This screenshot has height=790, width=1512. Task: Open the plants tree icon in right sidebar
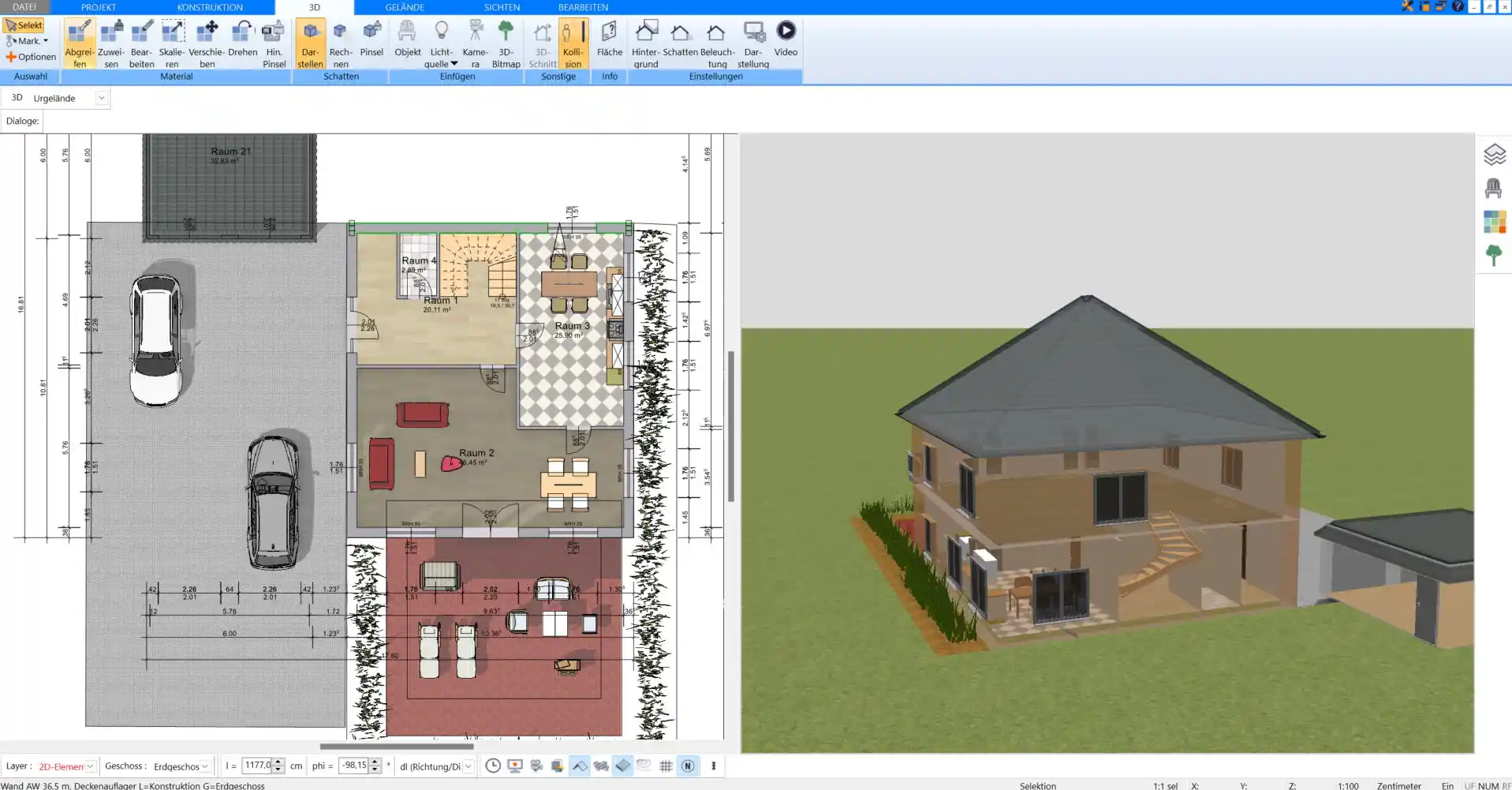1493,255
